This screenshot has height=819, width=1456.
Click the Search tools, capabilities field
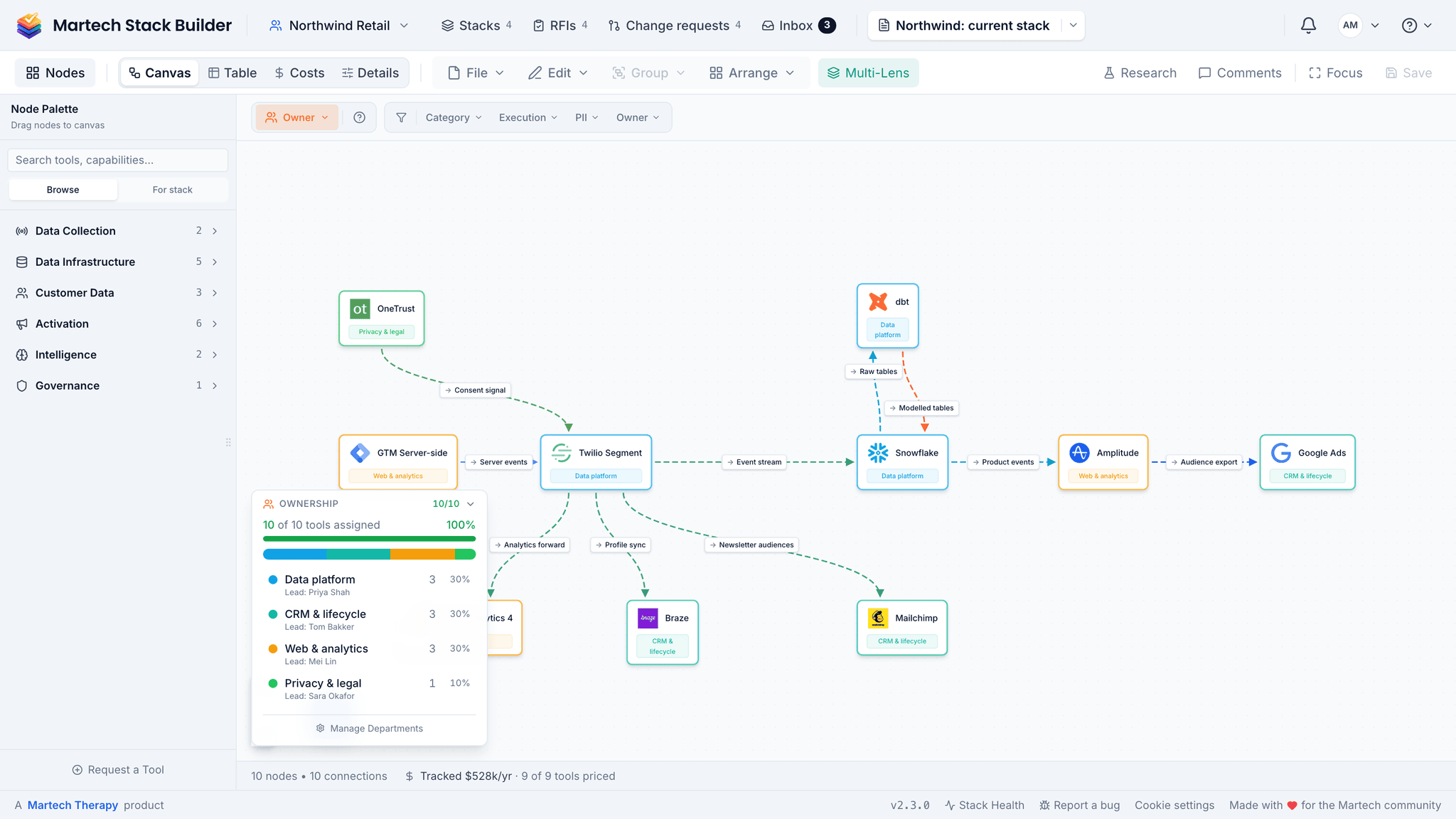pos(117,160)
